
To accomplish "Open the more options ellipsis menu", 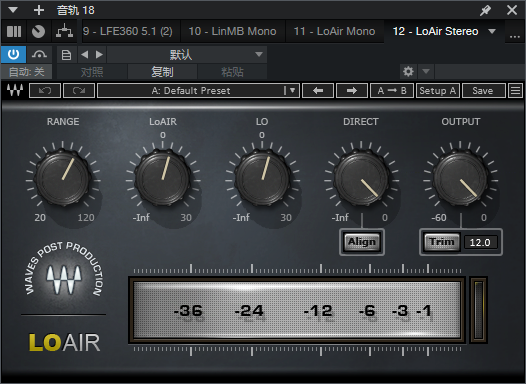I will [x=515, y=36].
